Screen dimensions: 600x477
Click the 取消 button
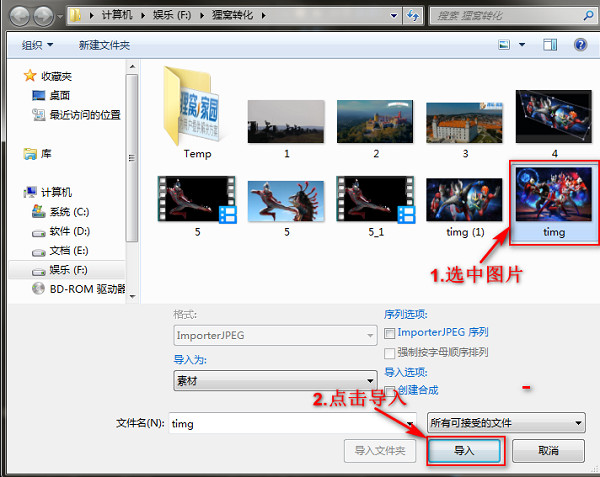click(x=548, y=451)
